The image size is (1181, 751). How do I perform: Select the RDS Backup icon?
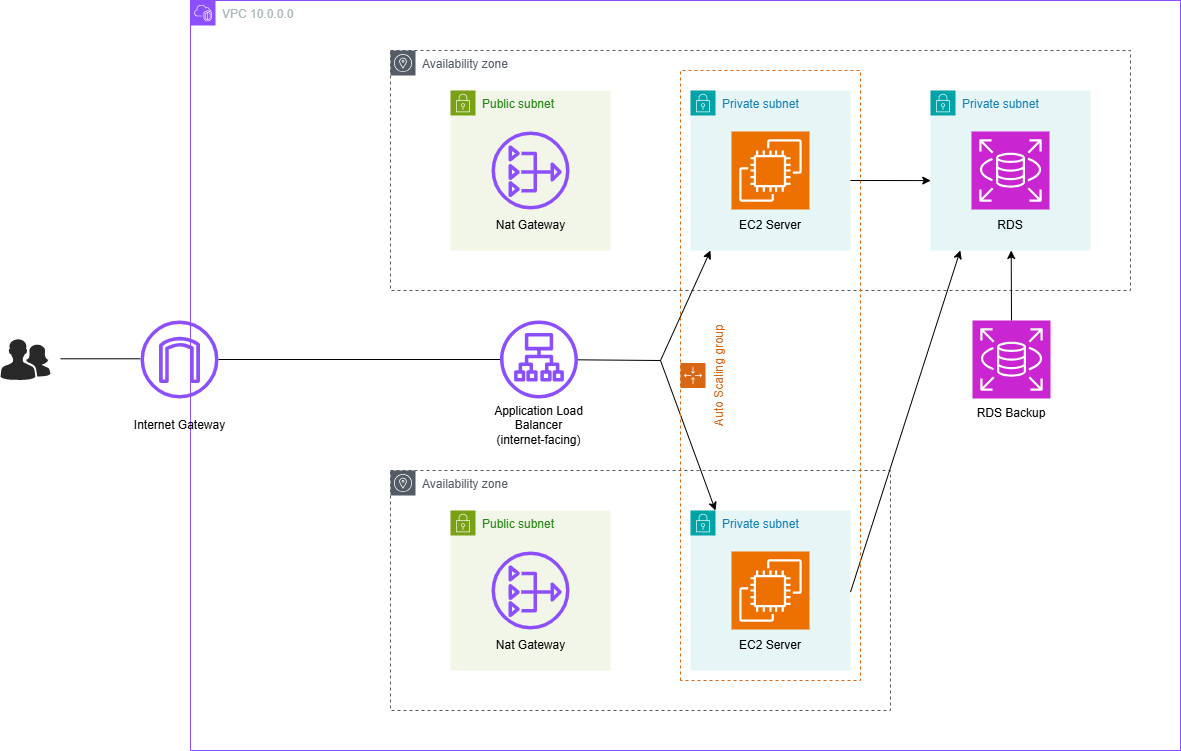1011,359
